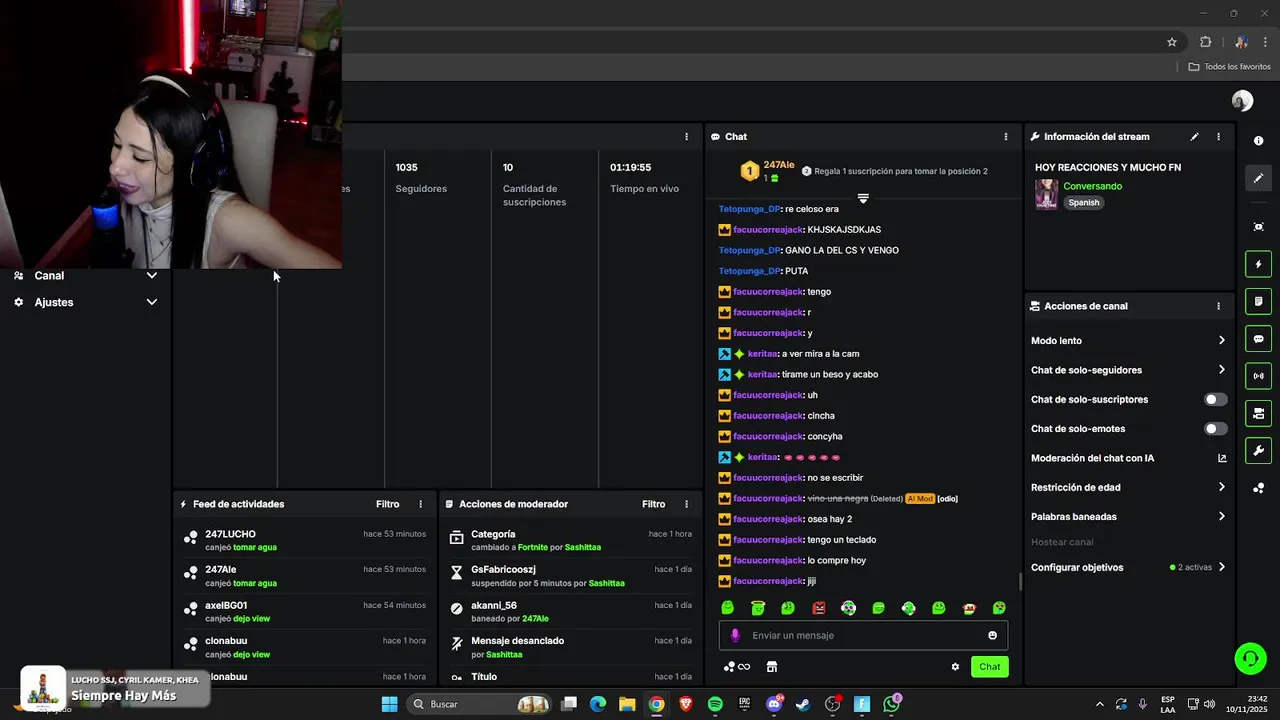Edit stream info with the pencil icon
The width and height of the screenshot is (1280, 720).
coord(1194,137)
